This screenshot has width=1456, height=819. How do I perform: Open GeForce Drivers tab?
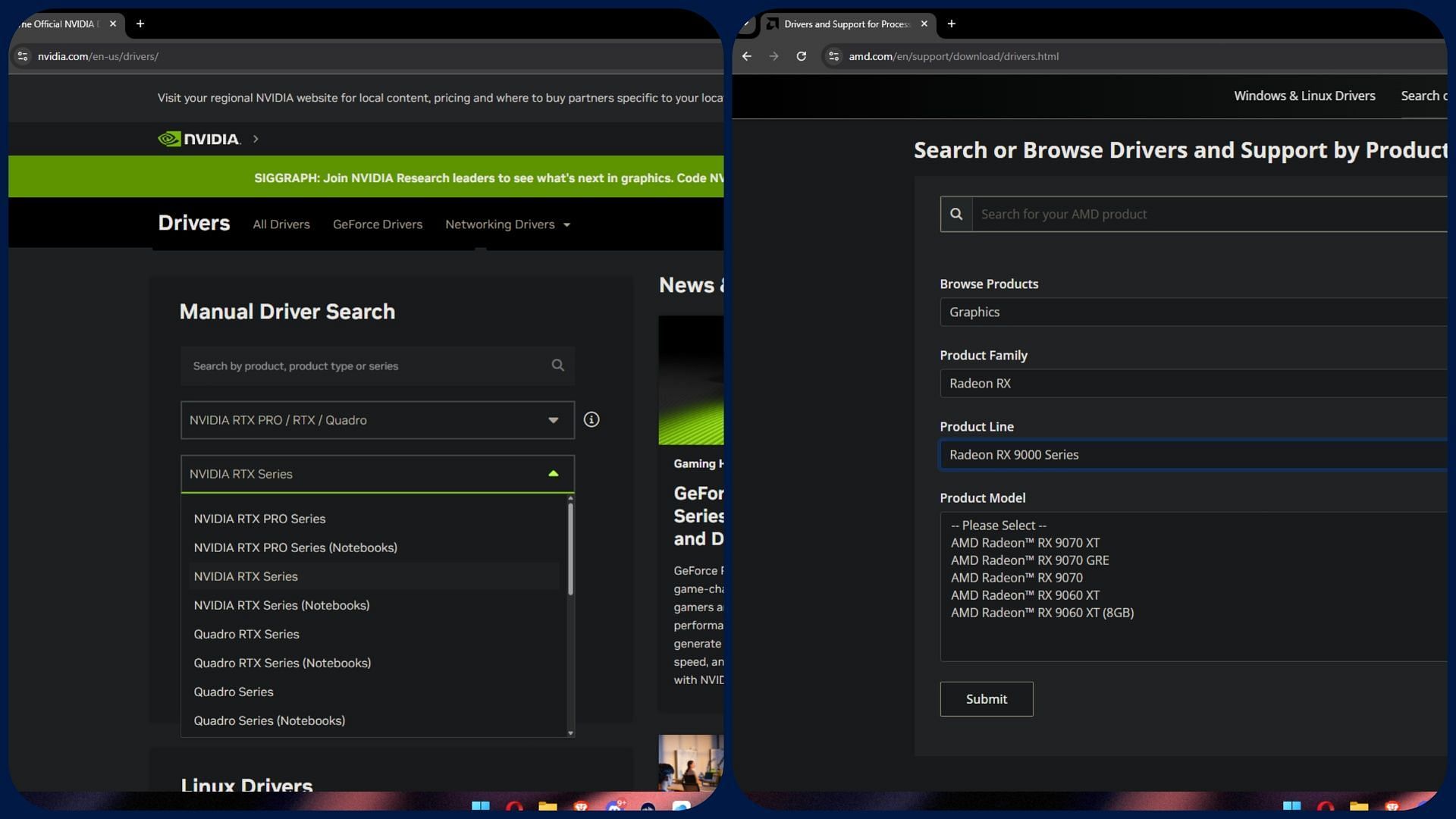[377, 224]
